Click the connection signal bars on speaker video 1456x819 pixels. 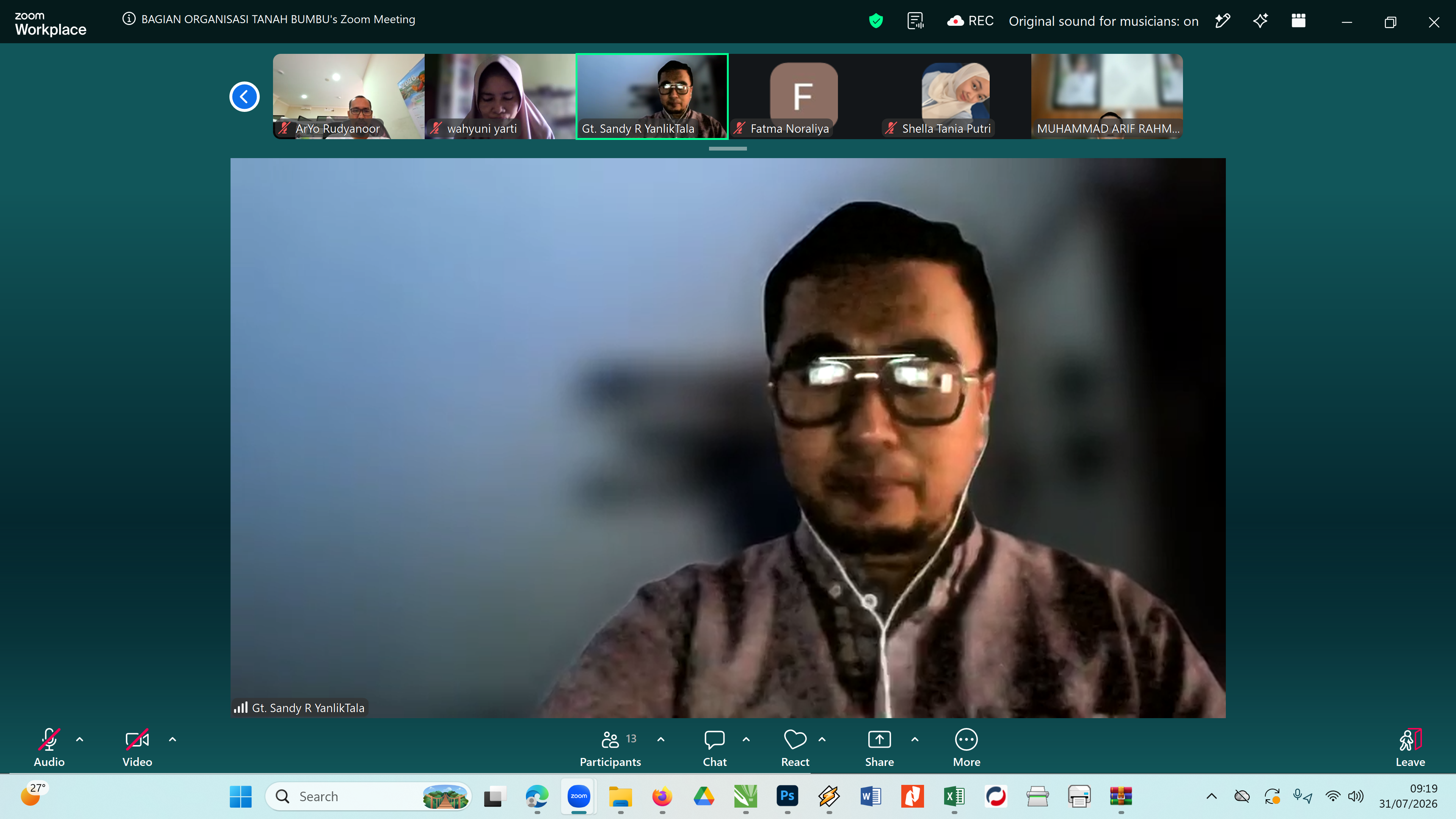pyautogui.click(x=241, y=708)
